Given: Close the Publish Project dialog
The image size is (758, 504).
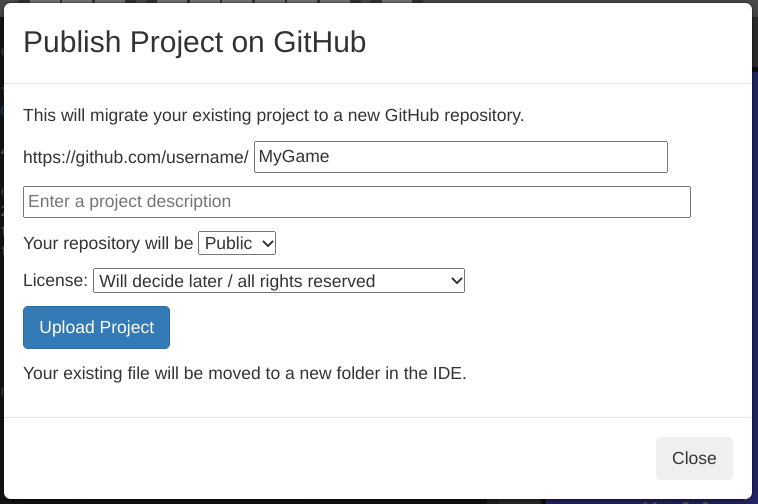Looking at the screenshot, I should point(694,458).
